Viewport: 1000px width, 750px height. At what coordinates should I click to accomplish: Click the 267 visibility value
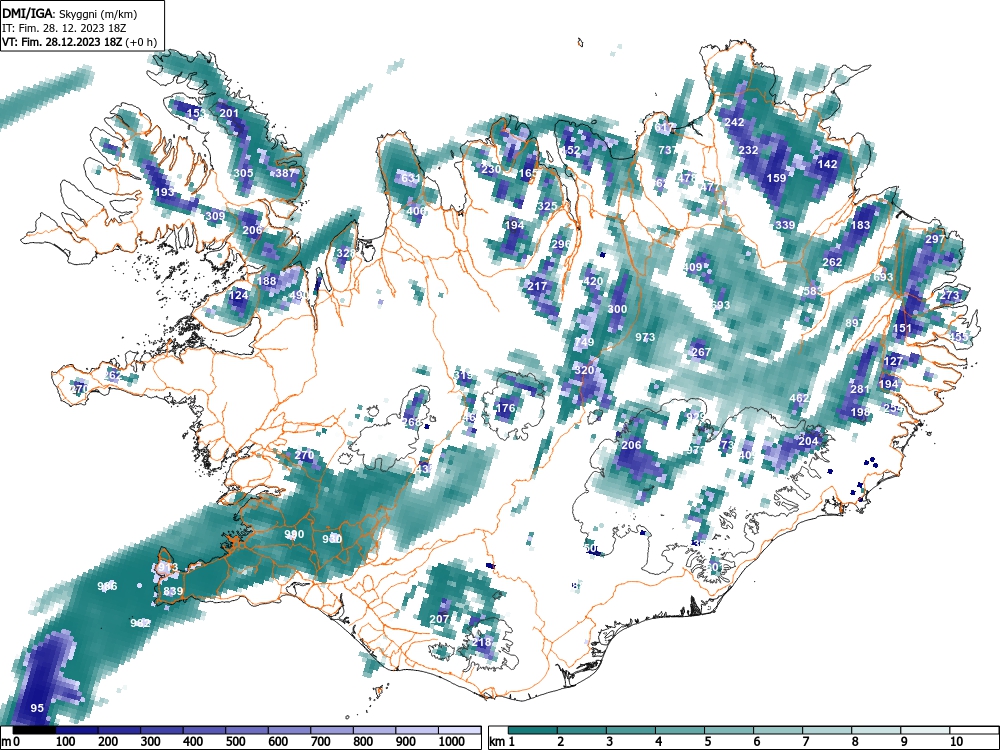(x=701, y=352)
